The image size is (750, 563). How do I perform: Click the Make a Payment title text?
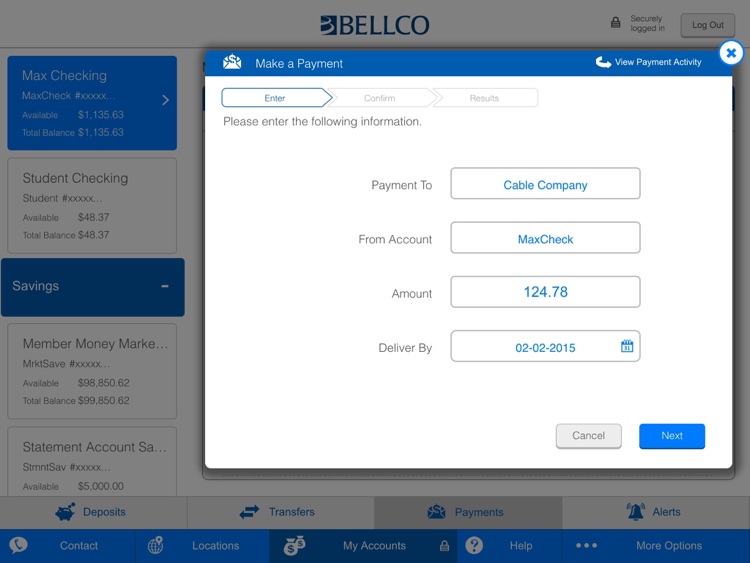click(x=299, y=64)
